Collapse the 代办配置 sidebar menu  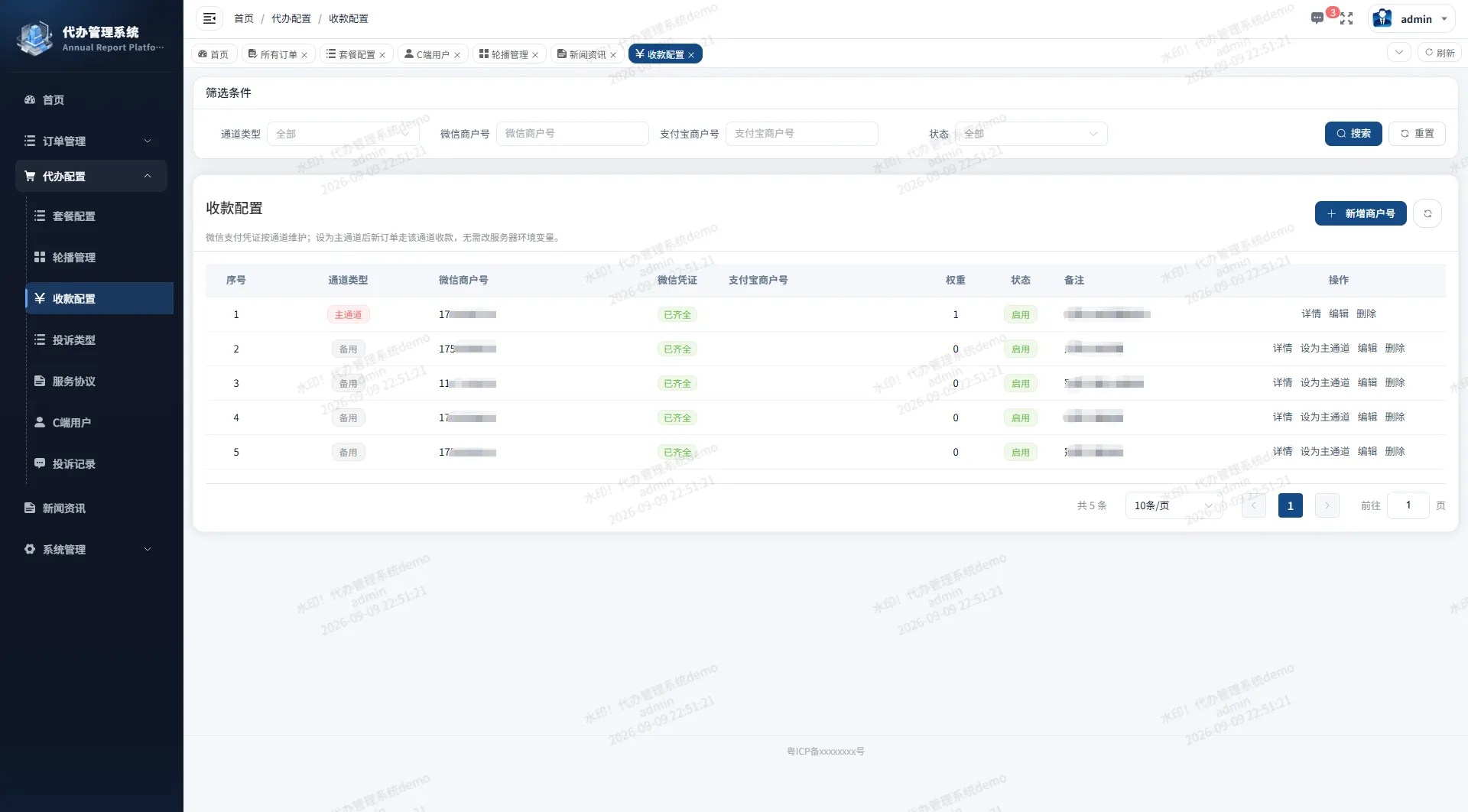(x=92, y=176)
